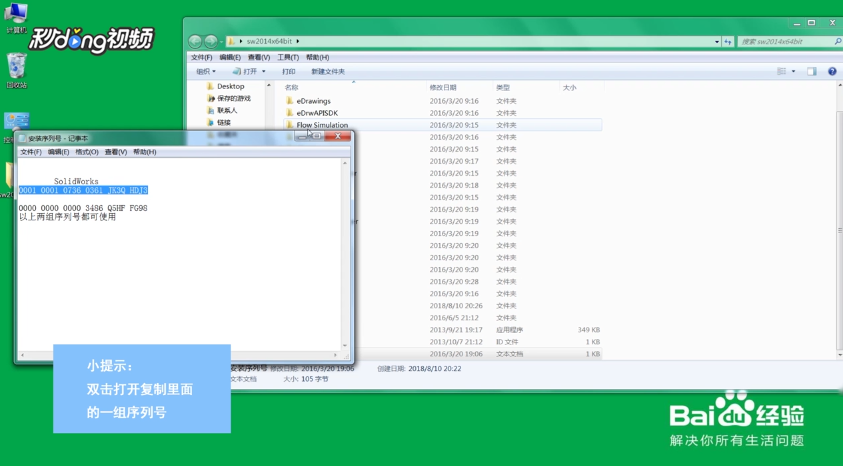This screenshot has height=466, width=843.
Task: Open Explorer 编辑(E) menu
Action: click(230, 58)
